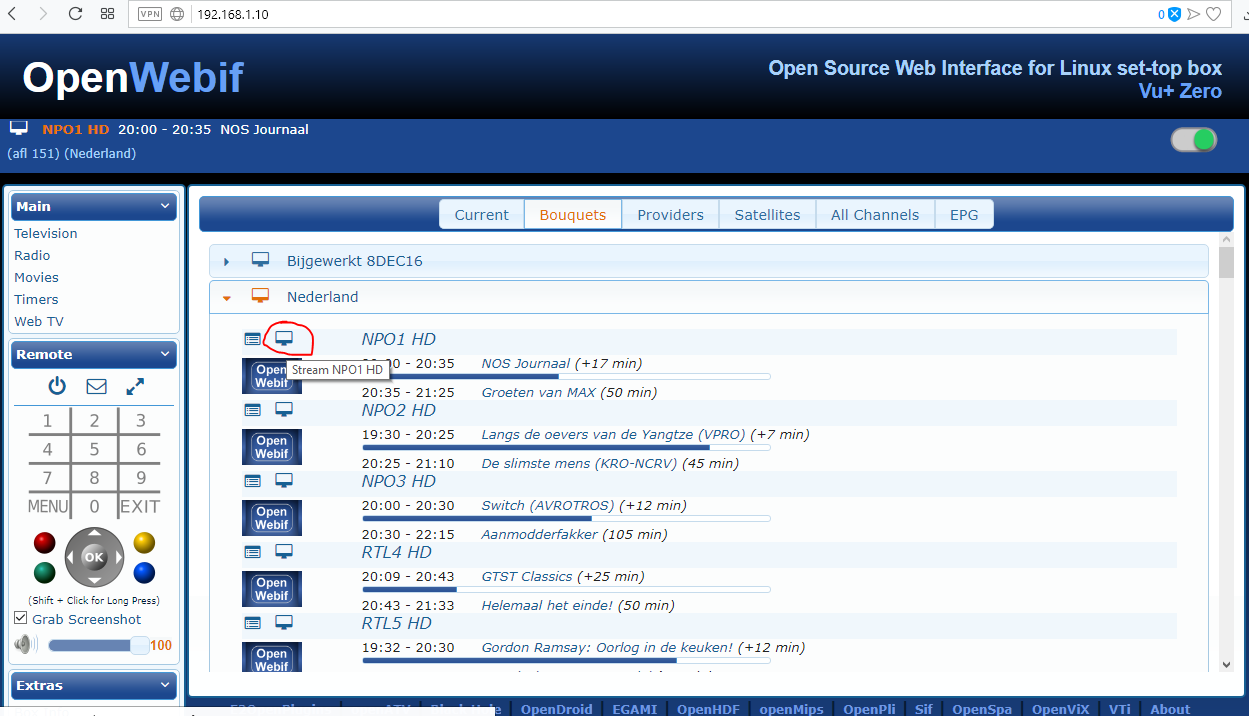
Task: Click the TV icon beside current NPO1 HD header
Action: 18,128
